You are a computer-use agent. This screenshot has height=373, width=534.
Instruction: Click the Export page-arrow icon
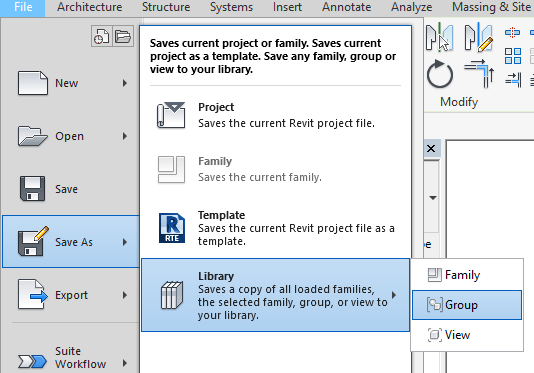click(x=33, y=295)
